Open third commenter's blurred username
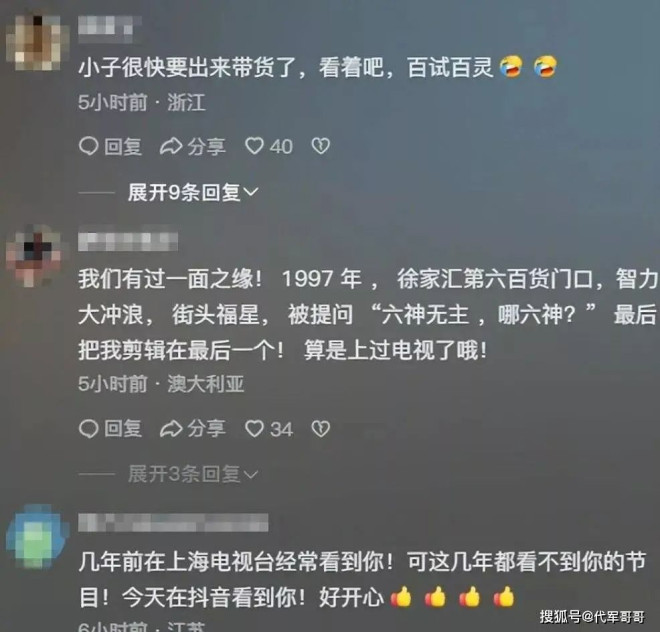 (173, 522)
